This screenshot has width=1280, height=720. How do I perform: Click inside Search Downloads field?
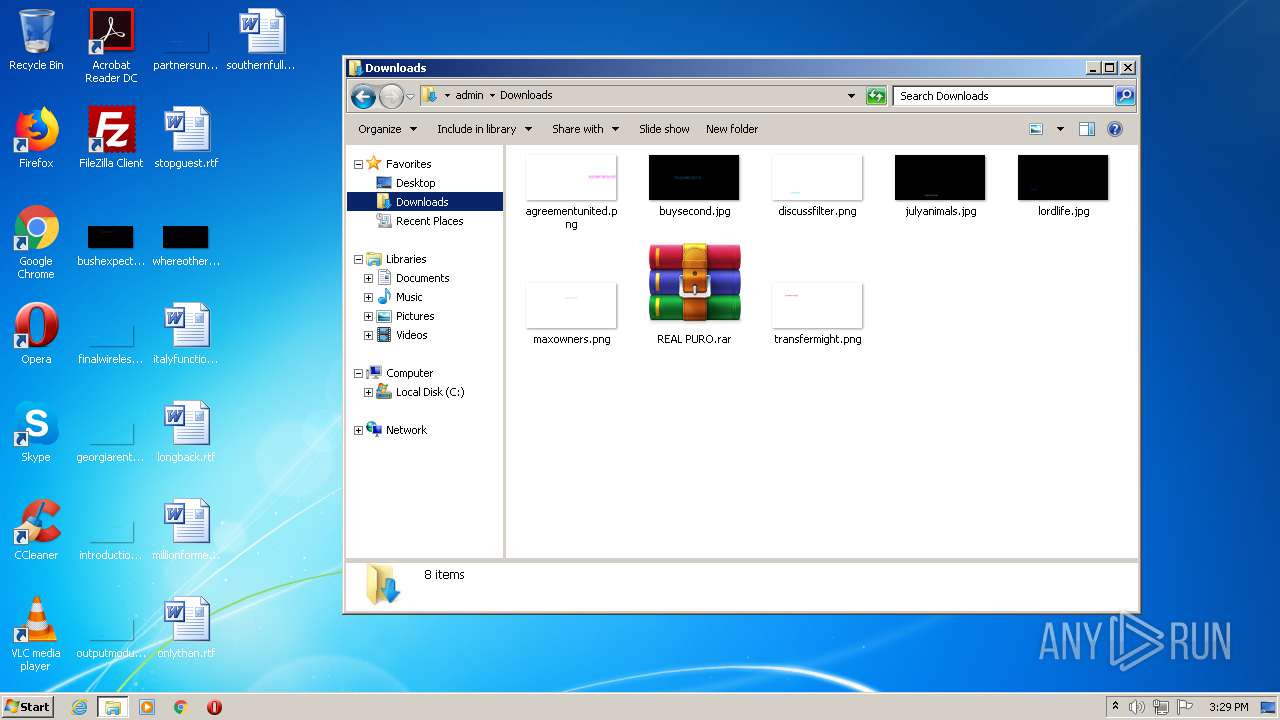(x=1003, y=96)
